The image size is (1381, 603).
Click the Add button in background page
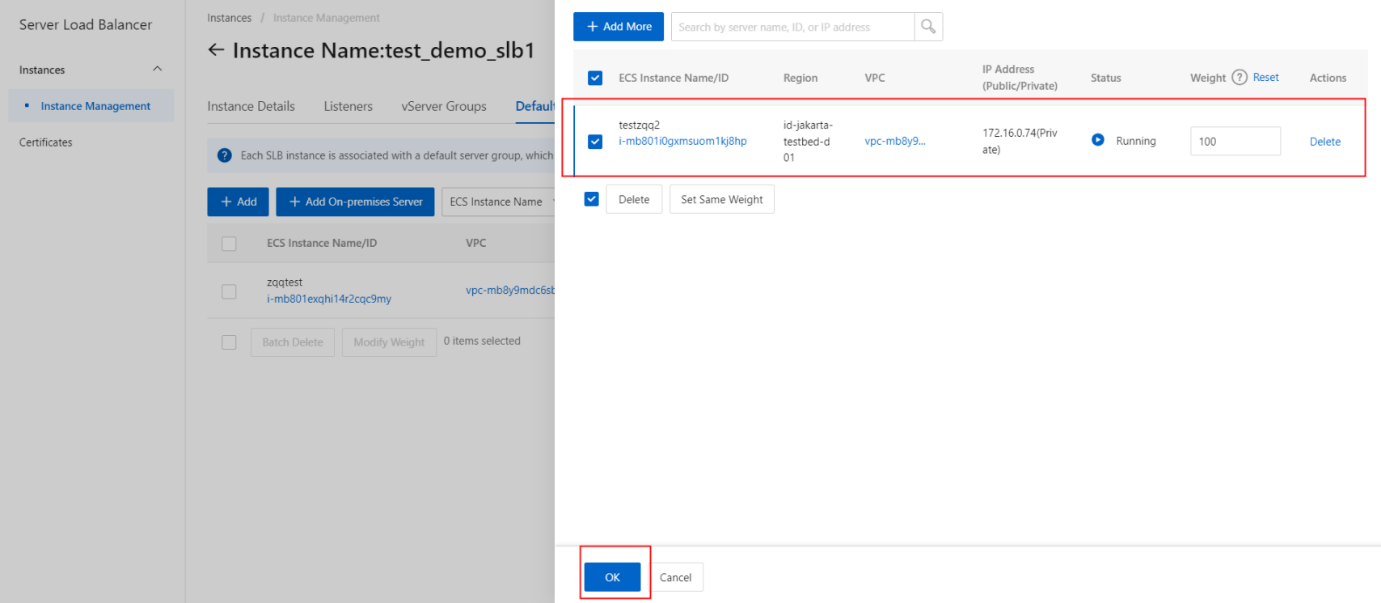pyautogui.click(x=238, y=202)
